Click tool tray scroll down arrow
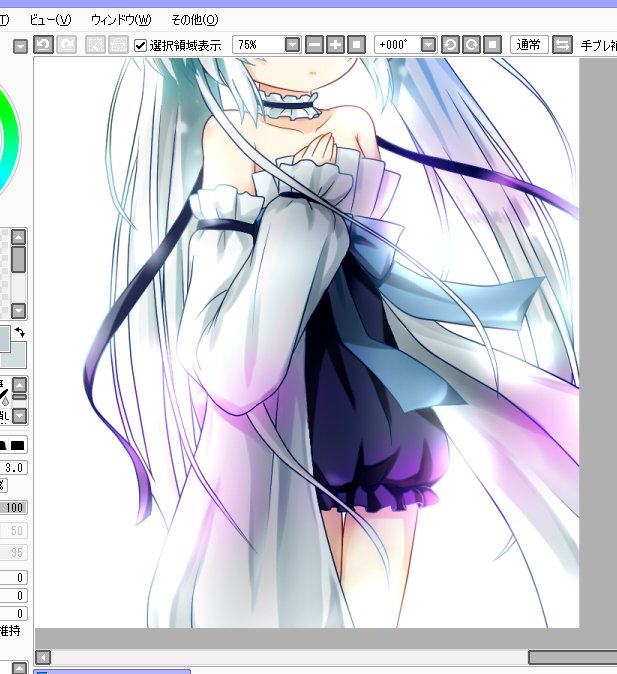Image resolution: width=617 pixels, height=674 pixels. tap(20, 416)
